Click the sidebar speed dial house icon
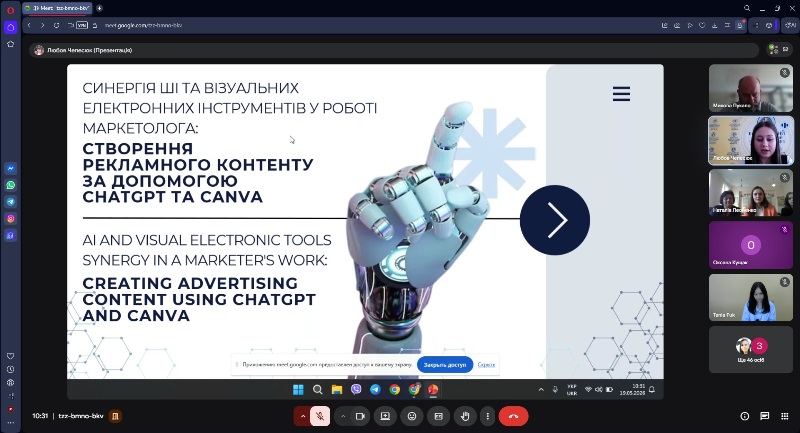Viewport: 800px width, 433px height. (x=10, y=44)
